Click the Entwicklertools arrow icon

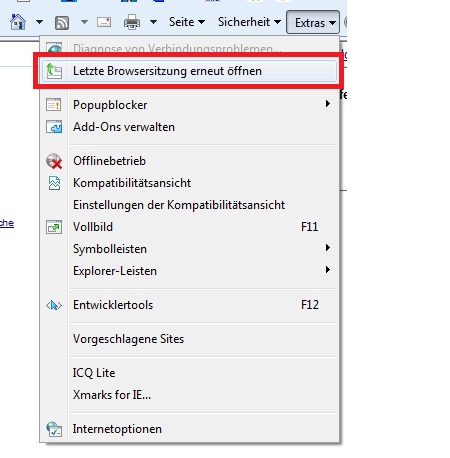[54, 305]
